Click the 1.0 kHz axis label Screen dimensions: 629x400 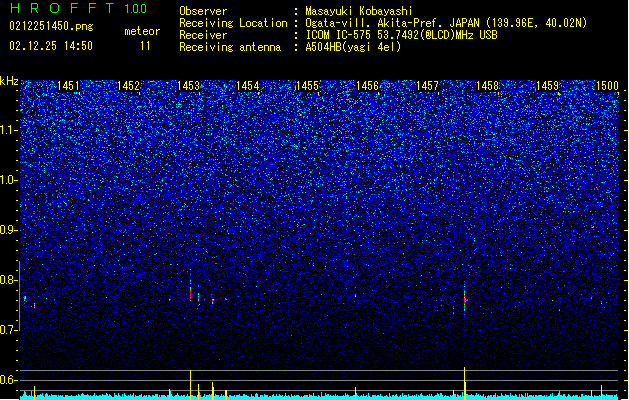pyautogui.click(x=9, y=180)
